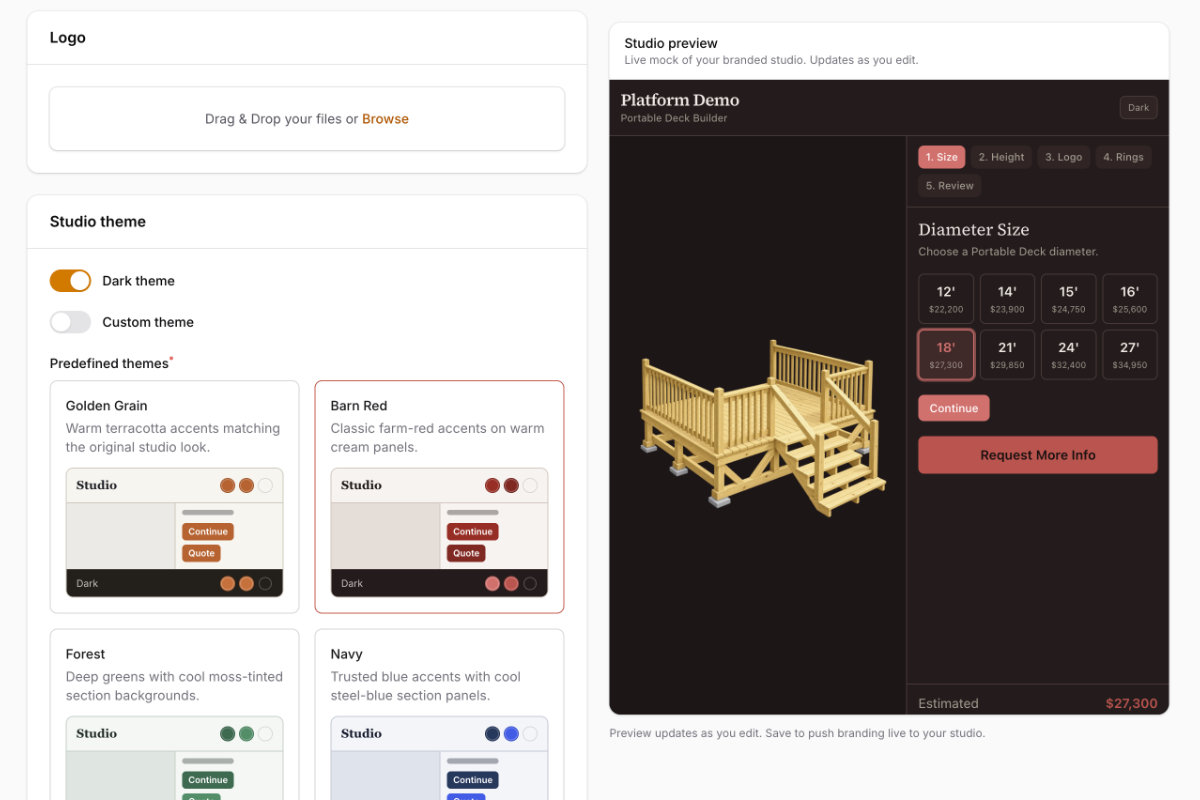The height and width of the screenshot is (800, 1200).
Task: Choose the 21' diameter tile
Action: (1007, 355)
